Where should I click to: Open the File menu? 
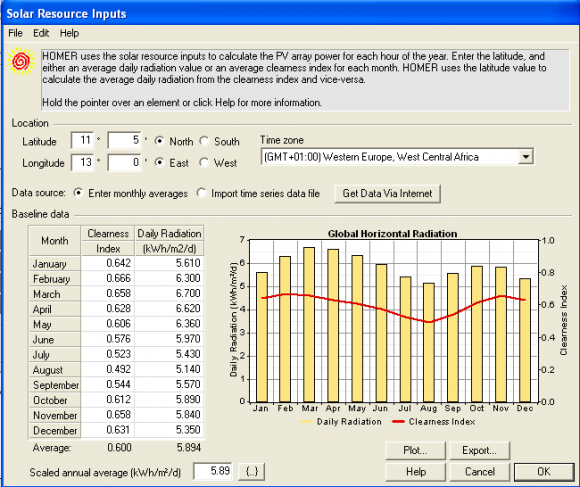pyautogui.click(x=15, y=33)
